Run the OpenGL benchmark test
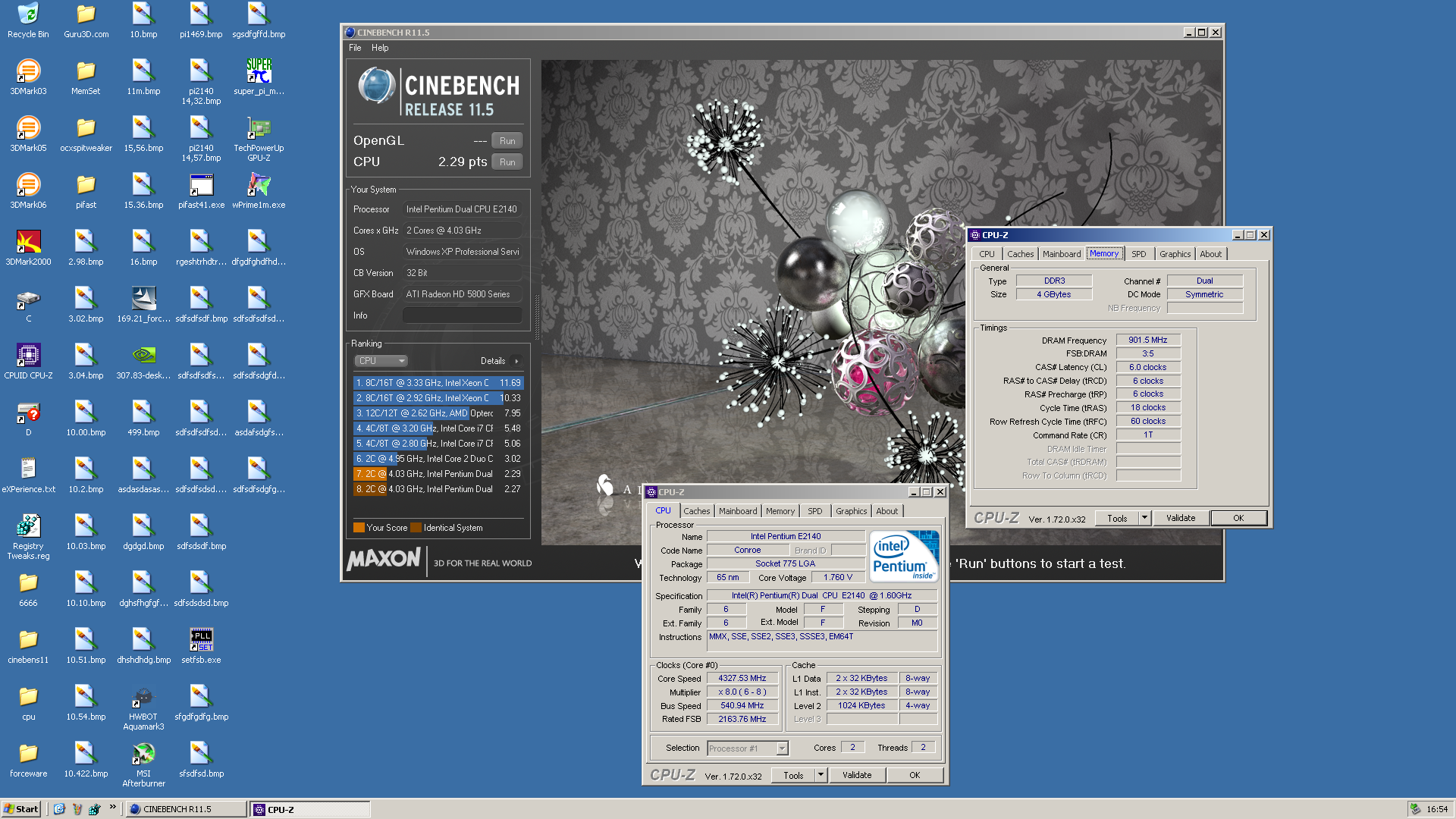This screenshot has height=819, width=1456. click(x=507, y=141)
